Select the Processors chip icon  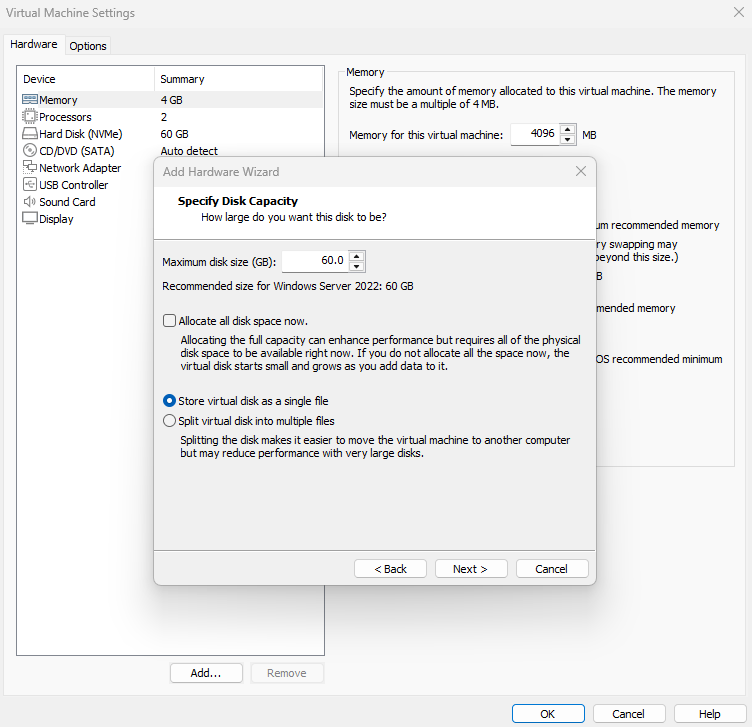coord(29,117)
